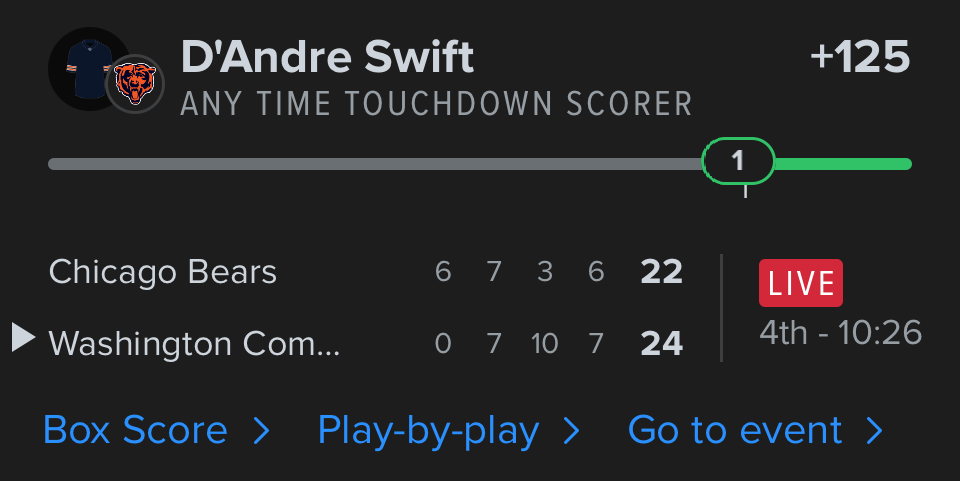Screen dimensions: 960x481
Task: Click the chevron after Box Score
Action: [262, 431]
